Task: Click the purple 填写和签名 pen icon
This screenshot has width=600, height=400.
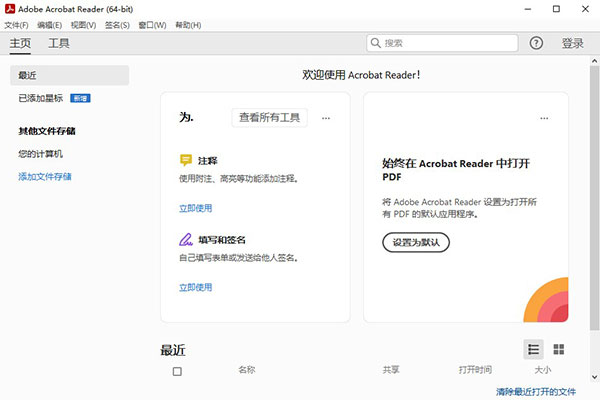Action: click(x=186, y=240)
